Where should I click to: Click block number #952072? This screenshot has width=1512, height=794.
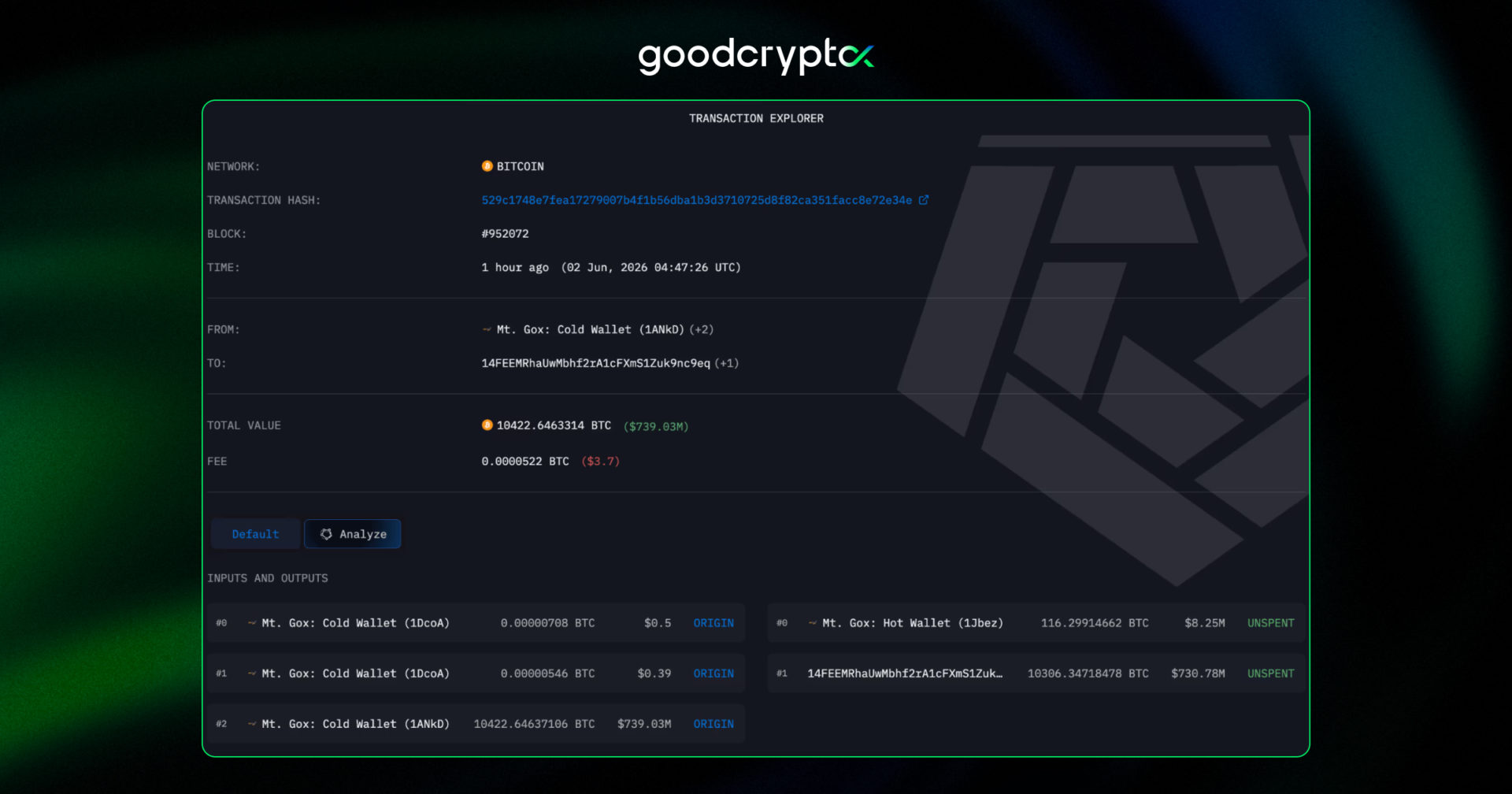click(x=505, y=234)
